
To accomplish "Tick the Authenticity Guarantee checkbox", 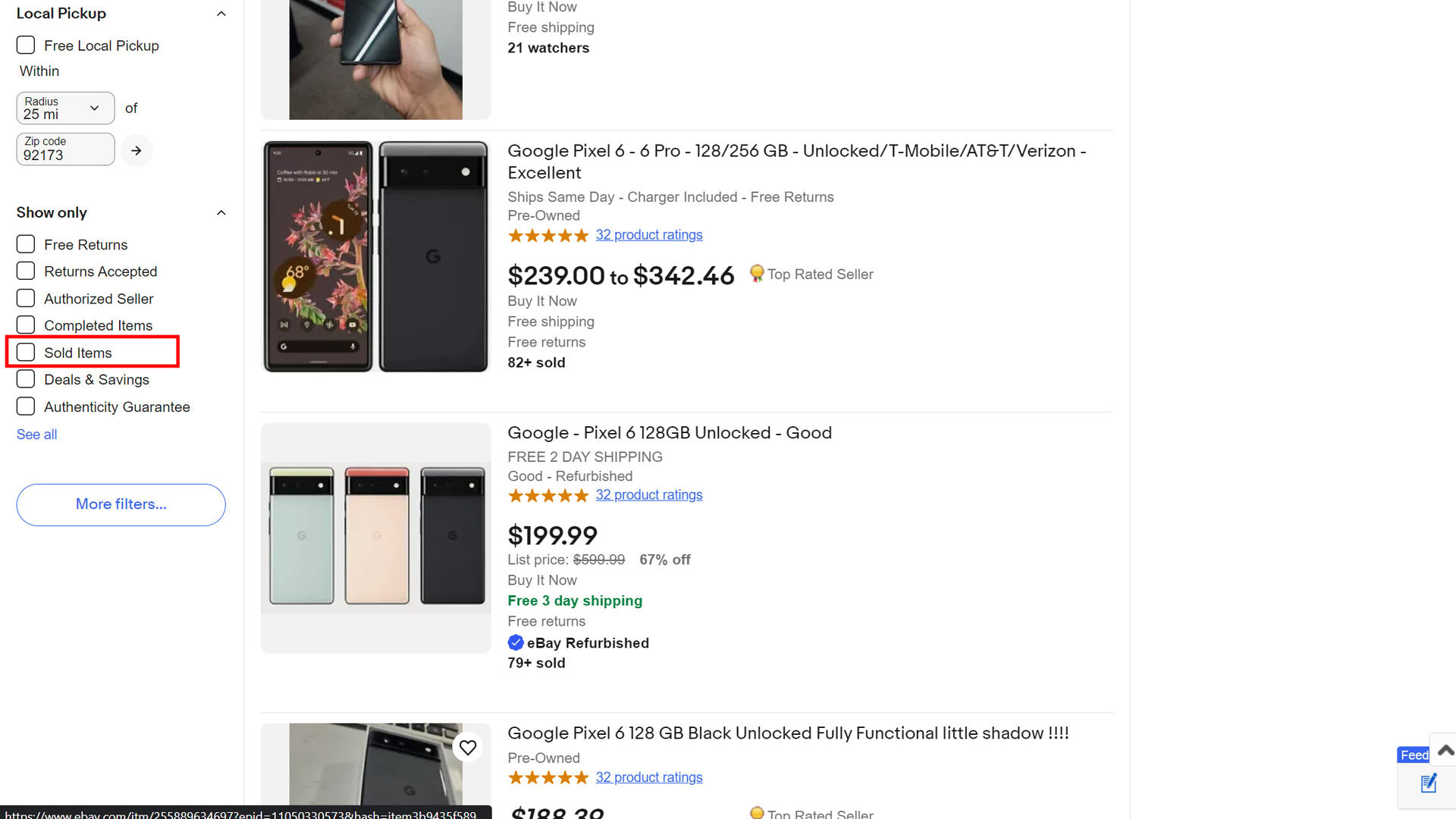I will (26, 406).
